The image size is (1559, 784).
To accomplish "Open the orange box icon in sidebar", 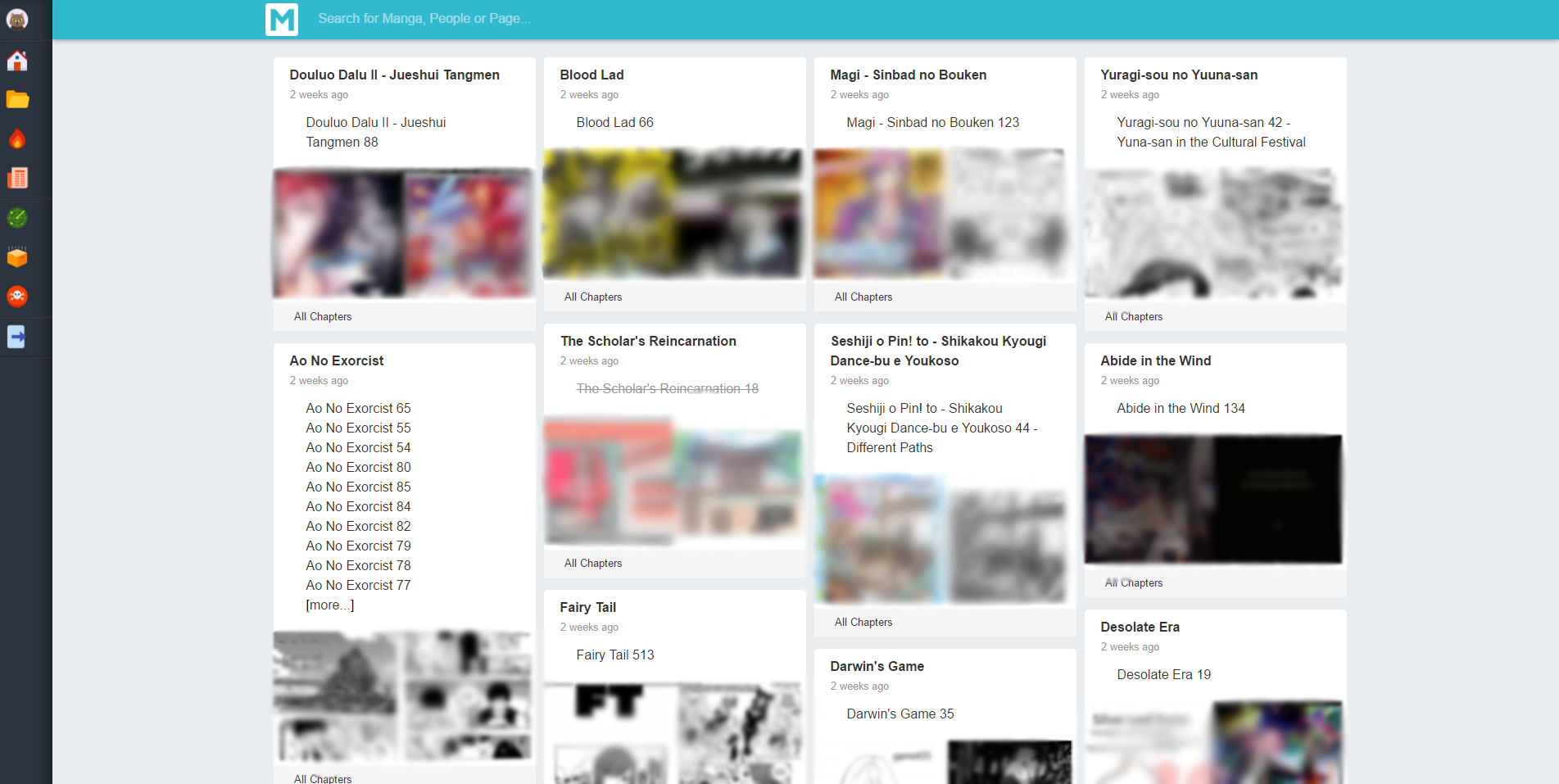I will coord(17,256).
